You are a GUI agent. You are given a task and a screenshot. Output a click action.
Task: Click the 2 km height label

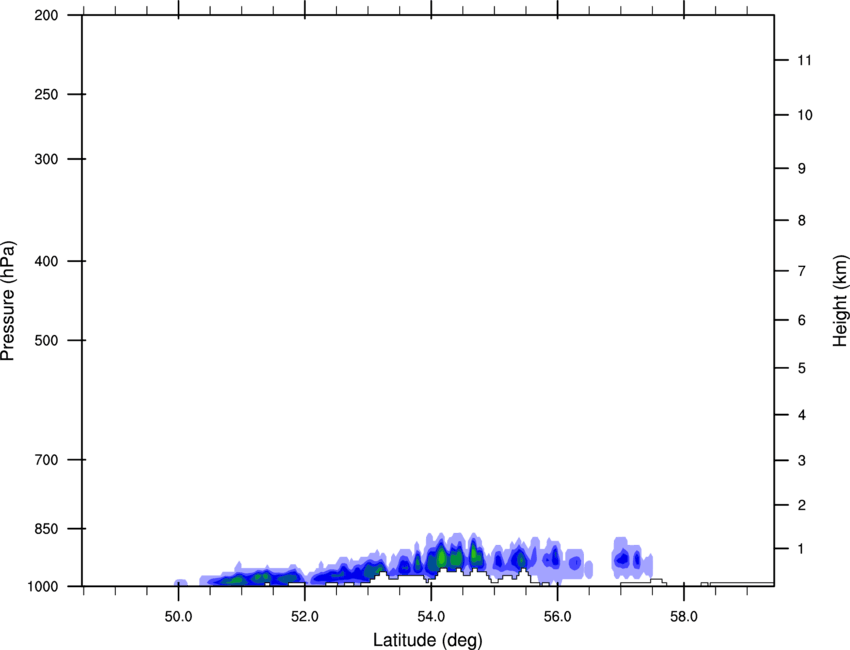(801, 505)
